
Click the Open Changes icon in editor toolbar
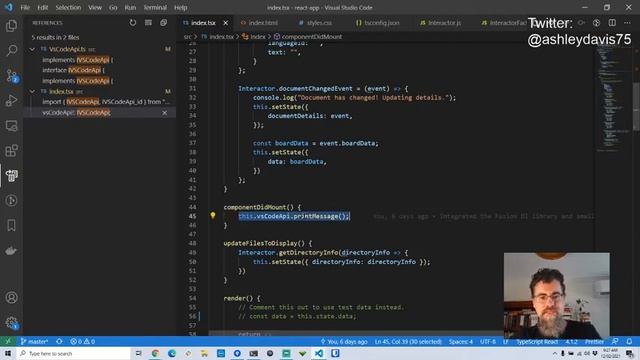(597, 23)
